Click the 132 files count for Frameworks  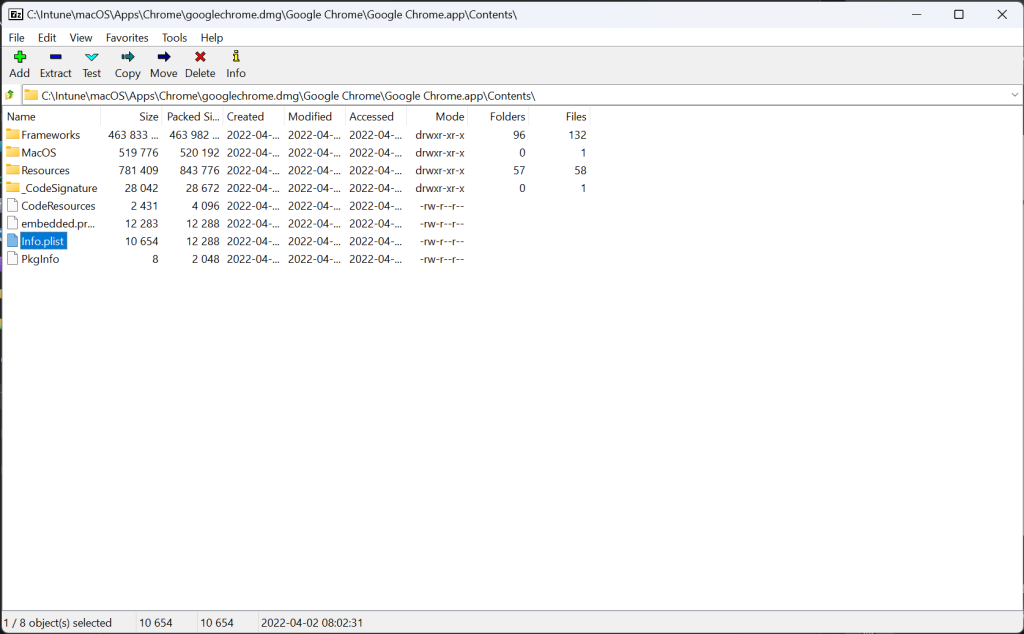[577, 135]
